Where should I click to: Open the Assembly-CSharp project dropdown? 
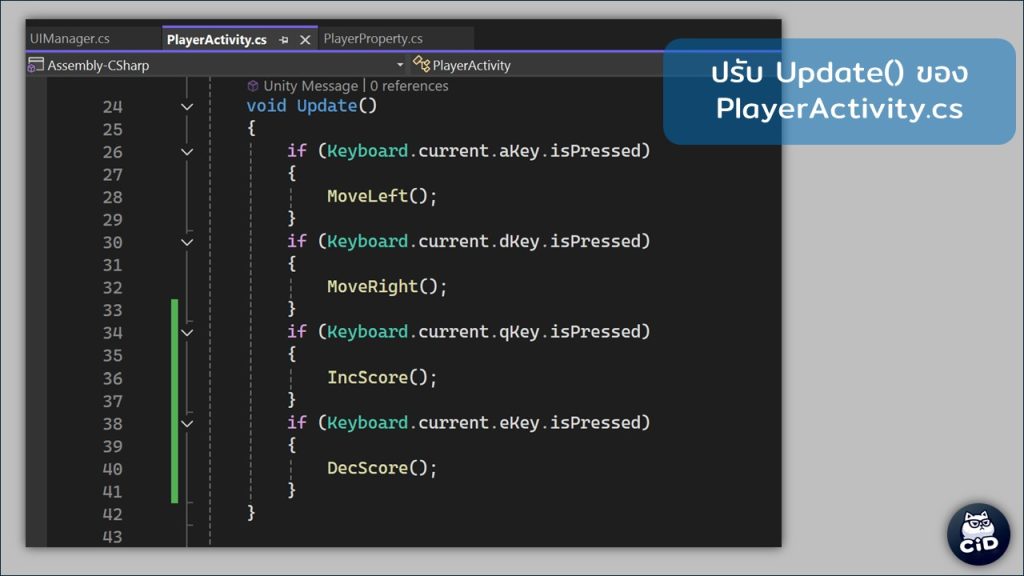[x=400, y=66]
